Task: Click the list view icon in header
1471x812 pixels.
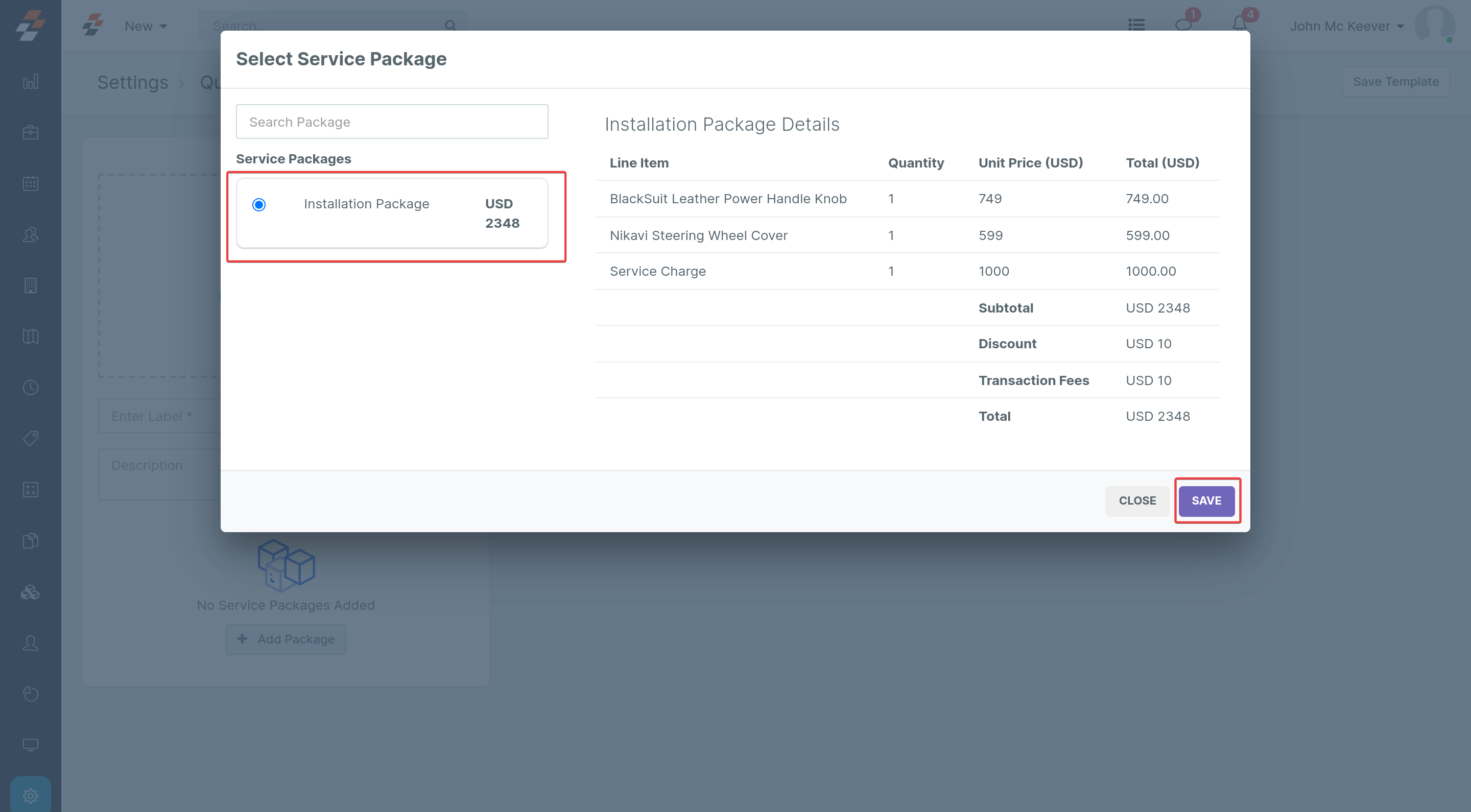Action: 1136,25
